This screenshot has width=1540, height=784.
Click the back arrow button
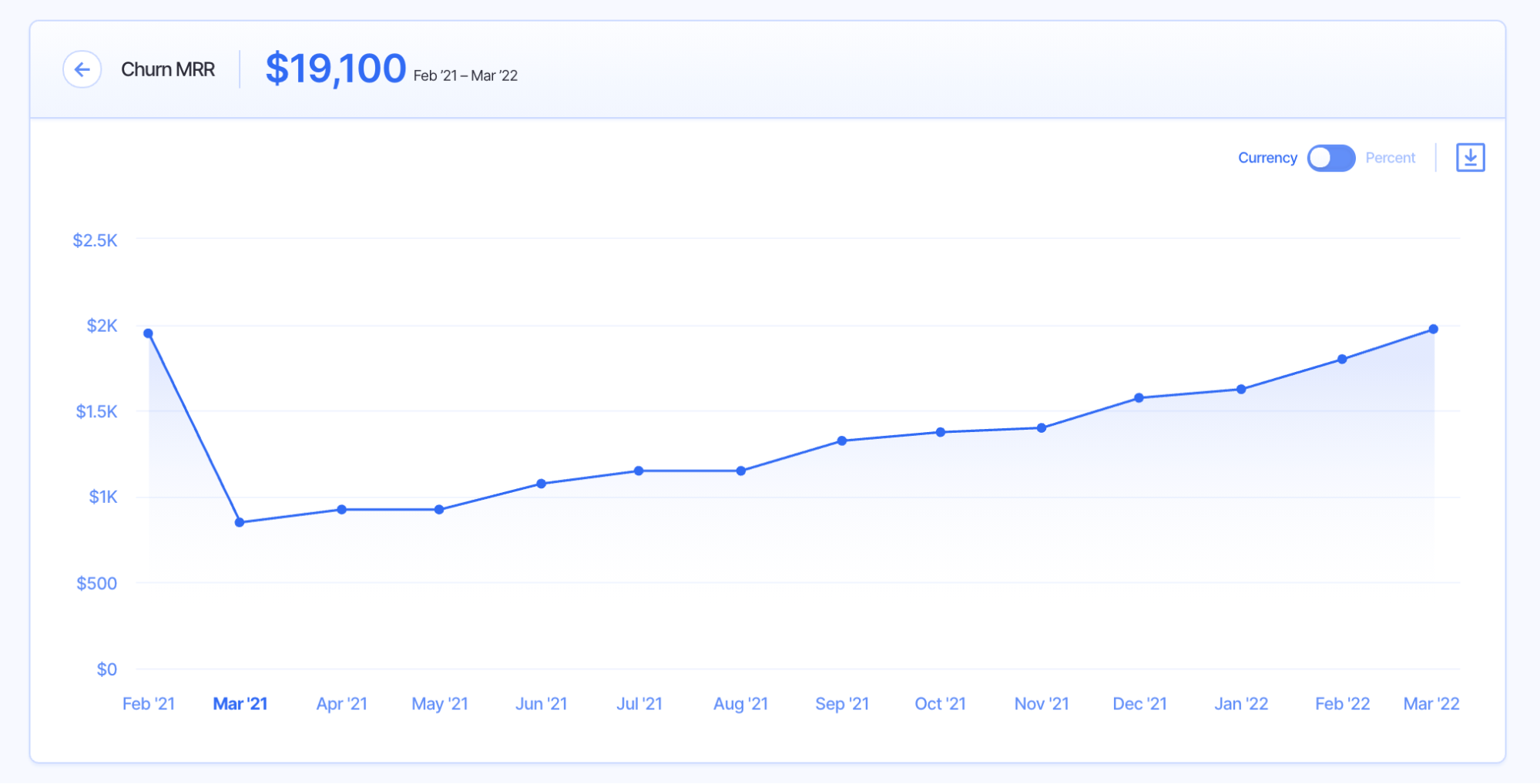(82, 70)
